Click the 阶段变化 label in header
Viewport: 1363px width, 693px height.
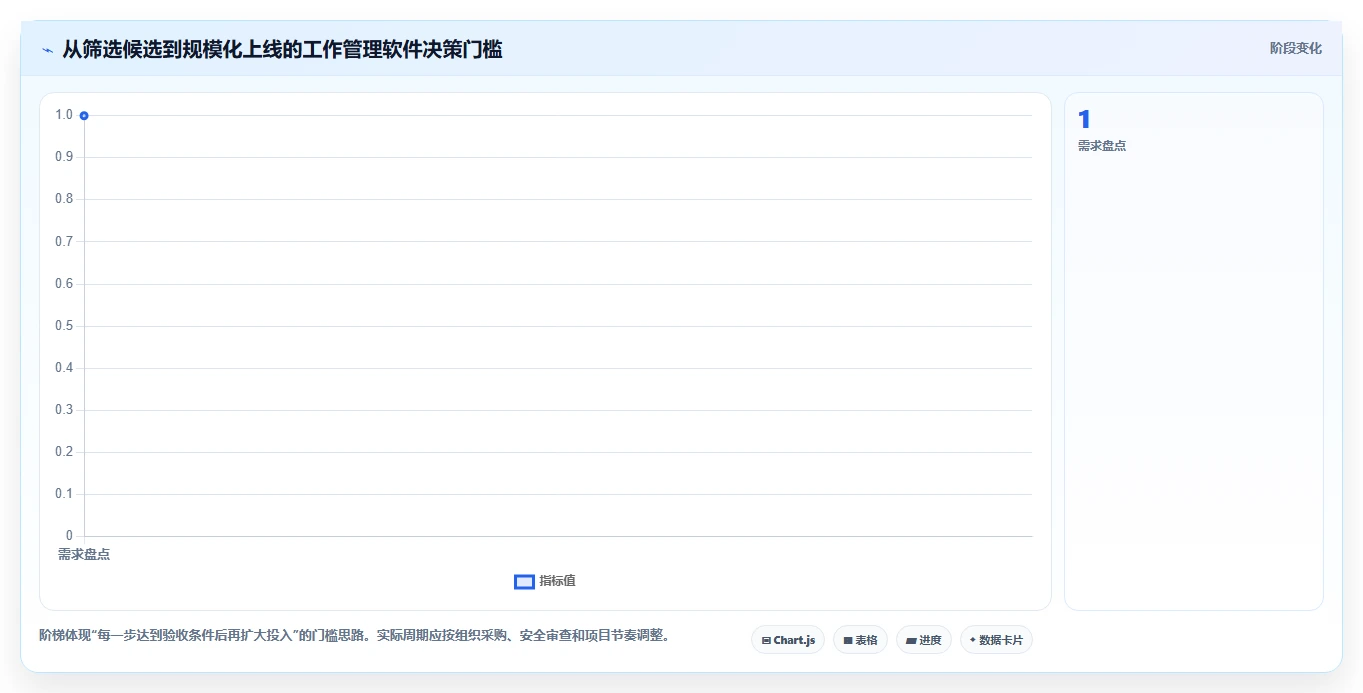(1295, 48)
